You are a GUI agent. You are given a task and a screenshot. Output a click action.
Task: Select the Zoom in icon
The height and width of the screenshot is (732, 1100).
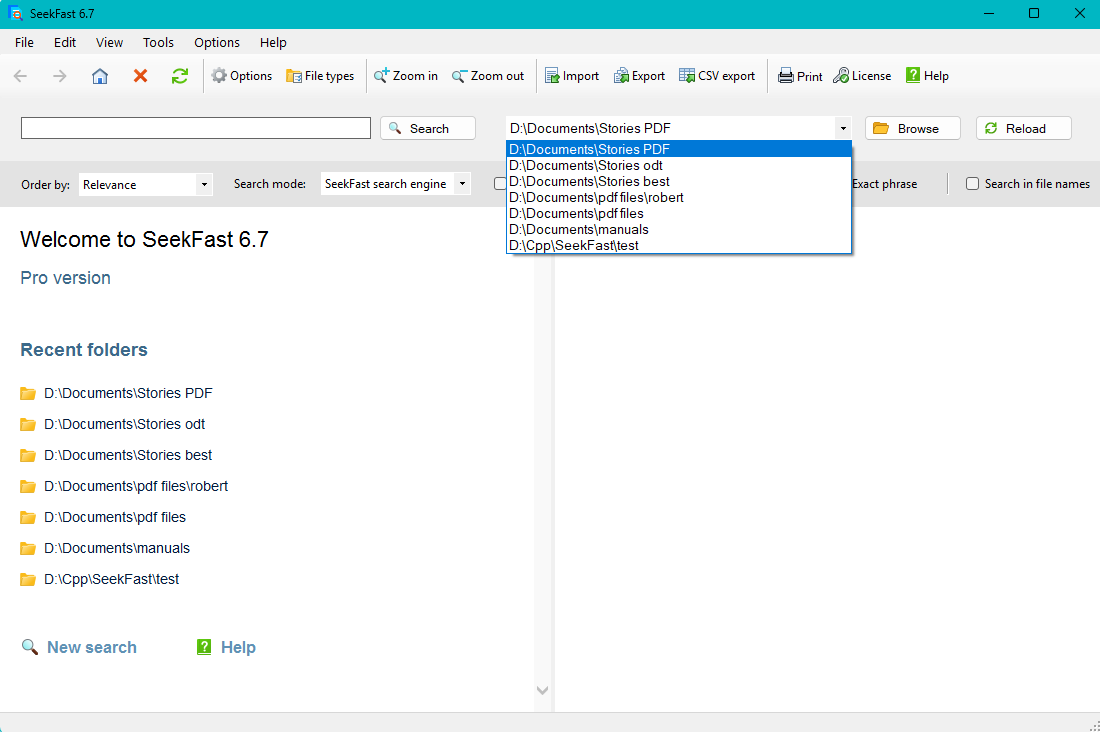[x=405, y=75]
